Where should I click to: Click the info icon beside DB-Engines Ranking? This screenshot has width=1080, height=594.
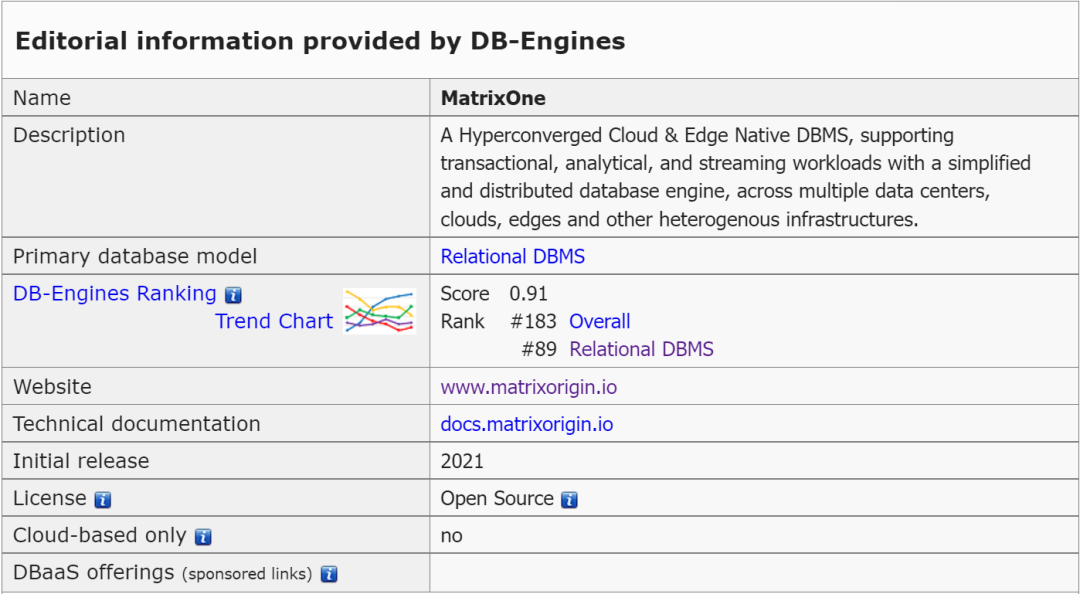[233, 296]
